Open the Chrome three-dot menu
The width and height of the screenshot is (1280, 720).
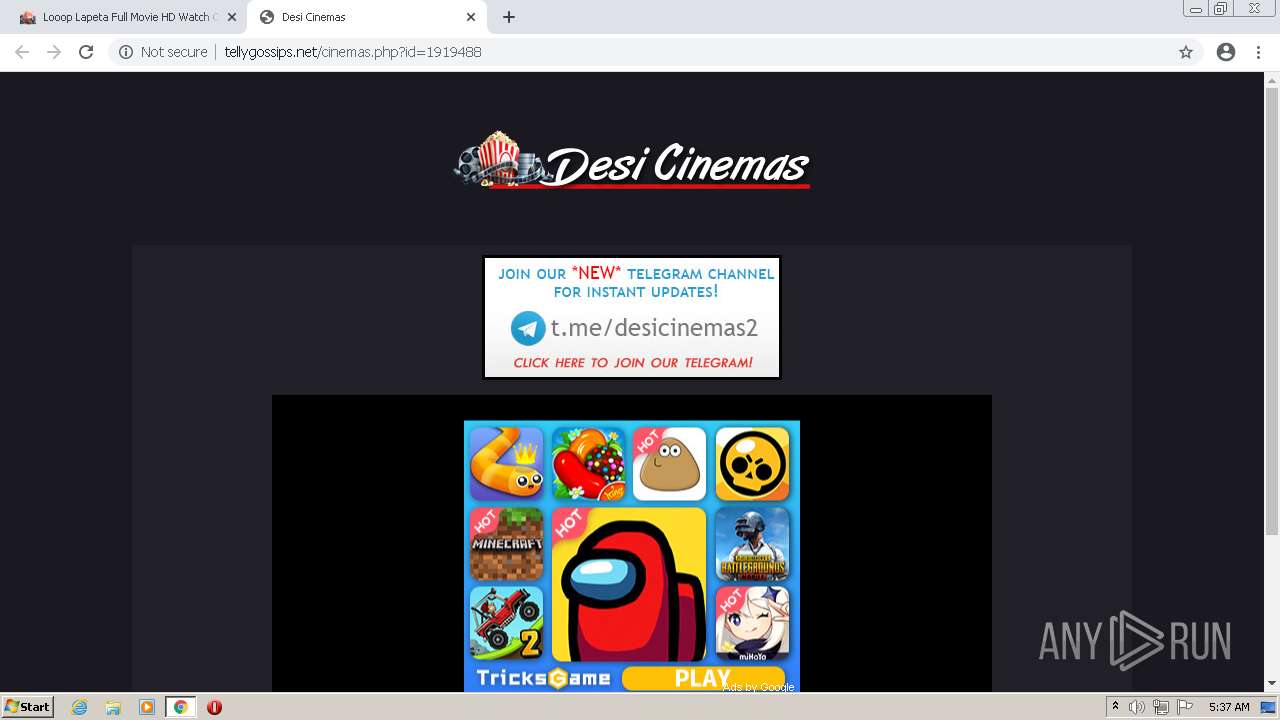pyautogui.click(x=1258, y=52)
